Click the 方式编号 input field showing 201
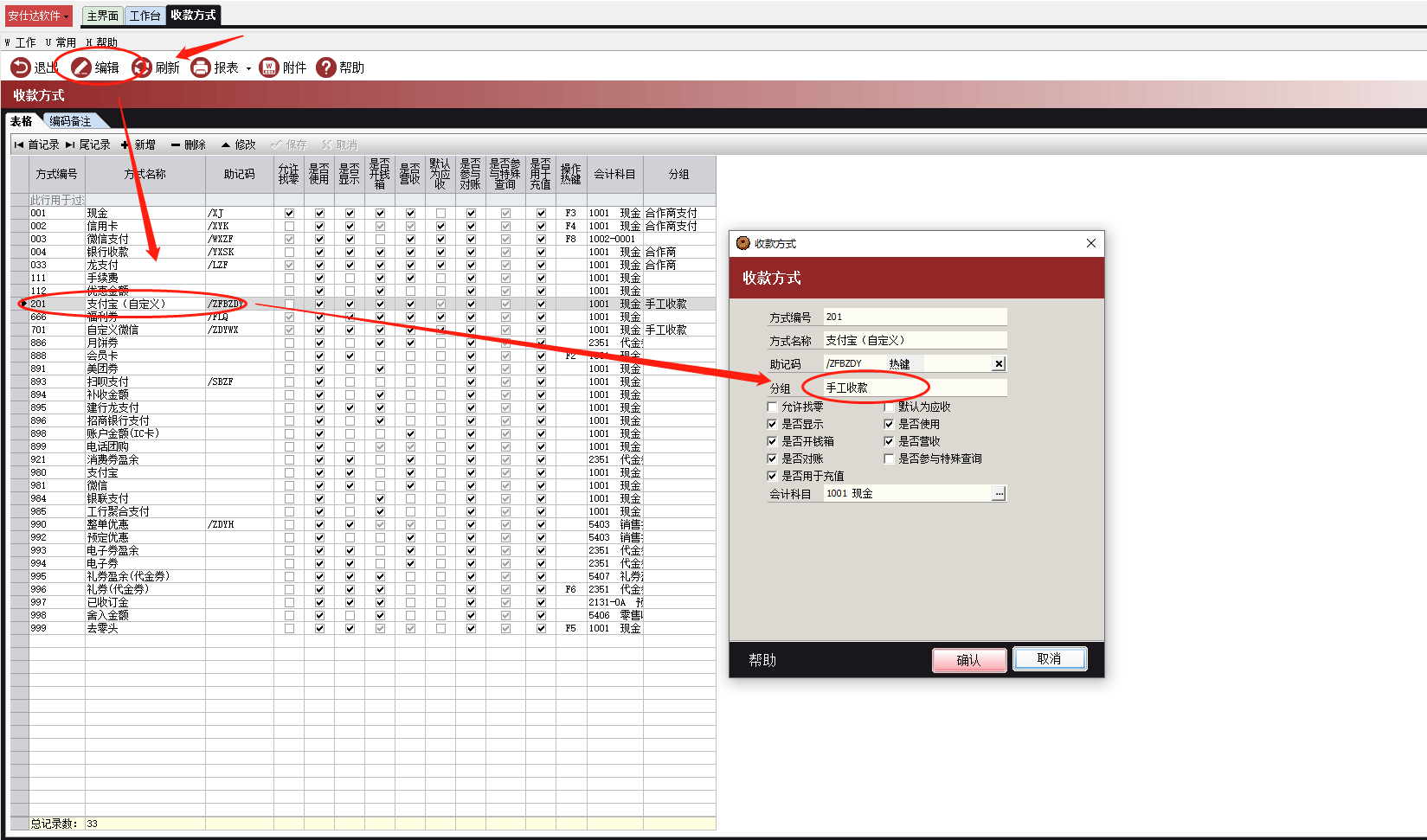Screen dimensions: 1427x840 [915, 317]
